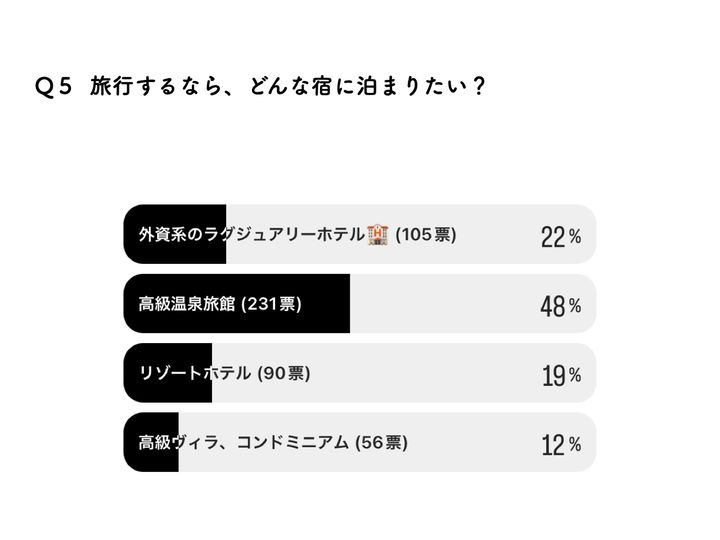
Task: Select the 高級ヴィラ、コンドミニアム option label
Action: tap(245, 442)
